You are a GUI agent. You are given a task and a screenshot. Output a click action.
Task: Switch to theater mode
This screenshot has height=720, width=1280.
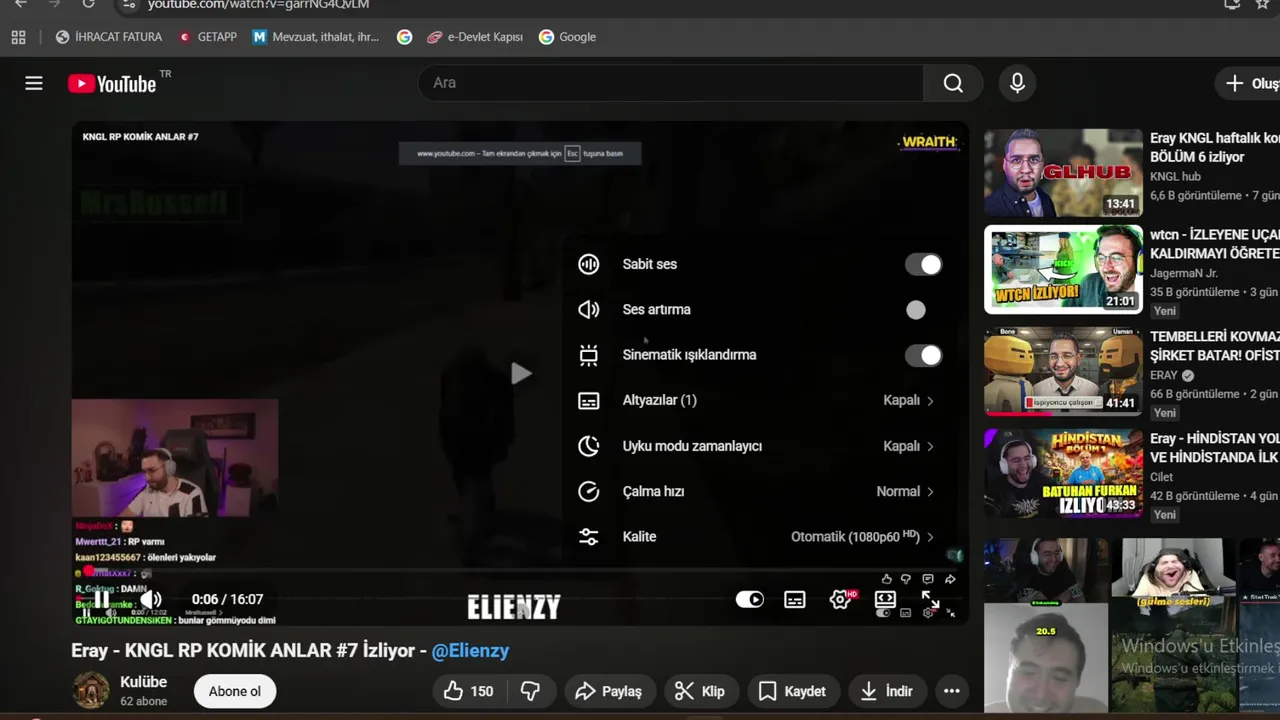[885, 599]
